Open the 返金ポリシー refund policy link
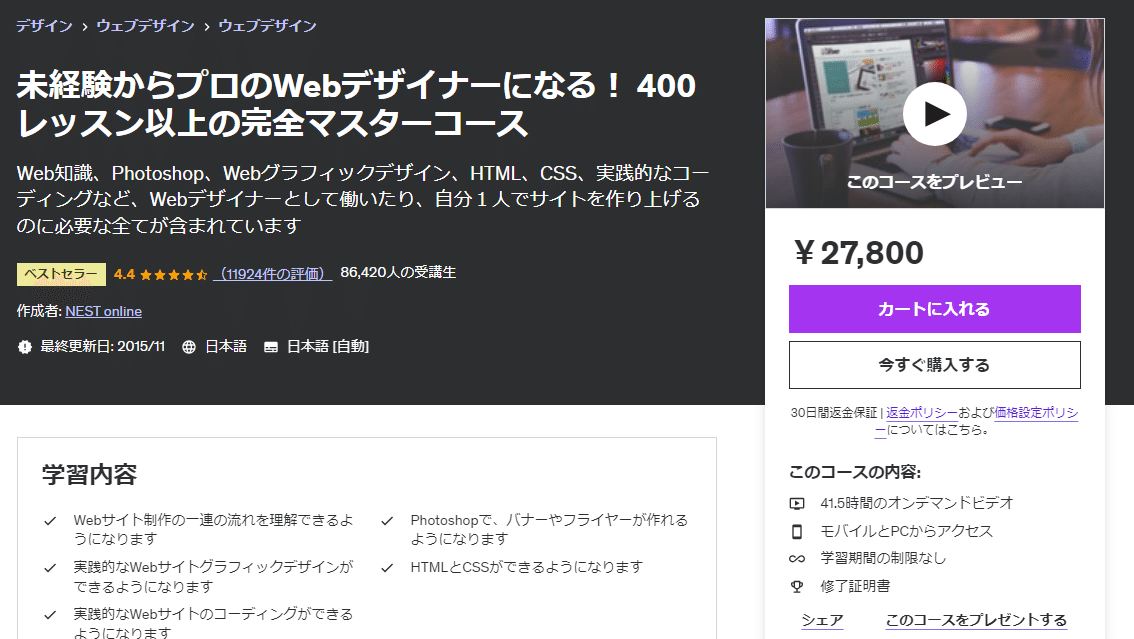 coord(922,413)
